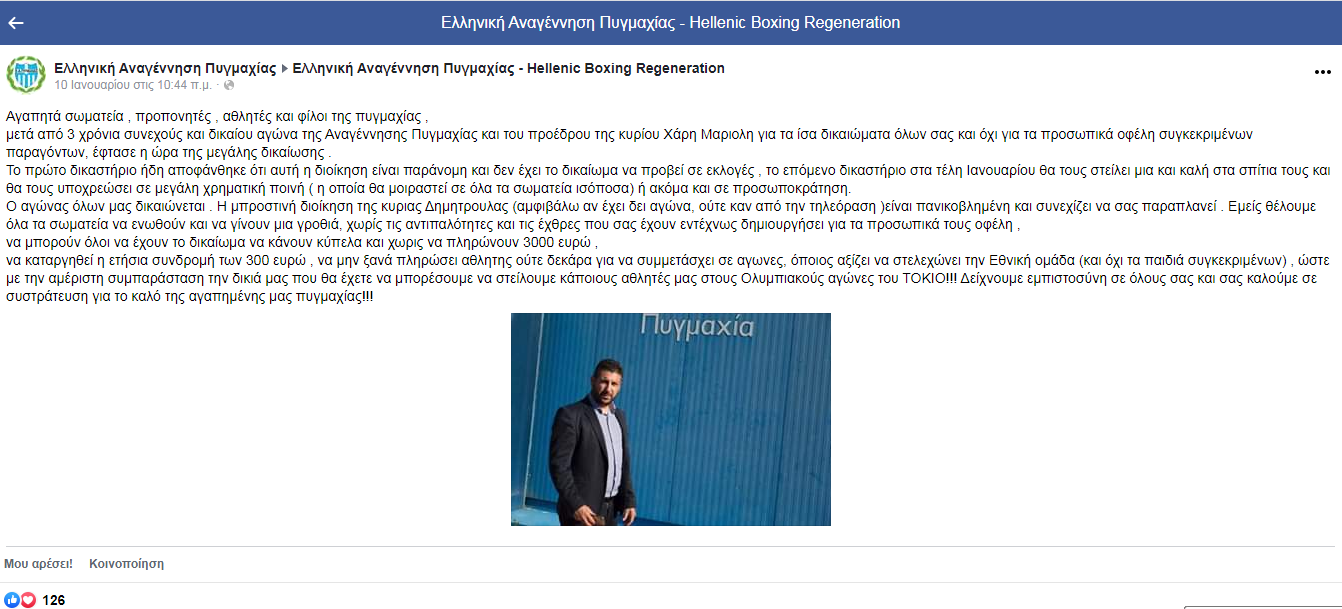Click the 3000 ευρώ line of the post
This screenshot has width=1342, height=609.
(302, 242)
